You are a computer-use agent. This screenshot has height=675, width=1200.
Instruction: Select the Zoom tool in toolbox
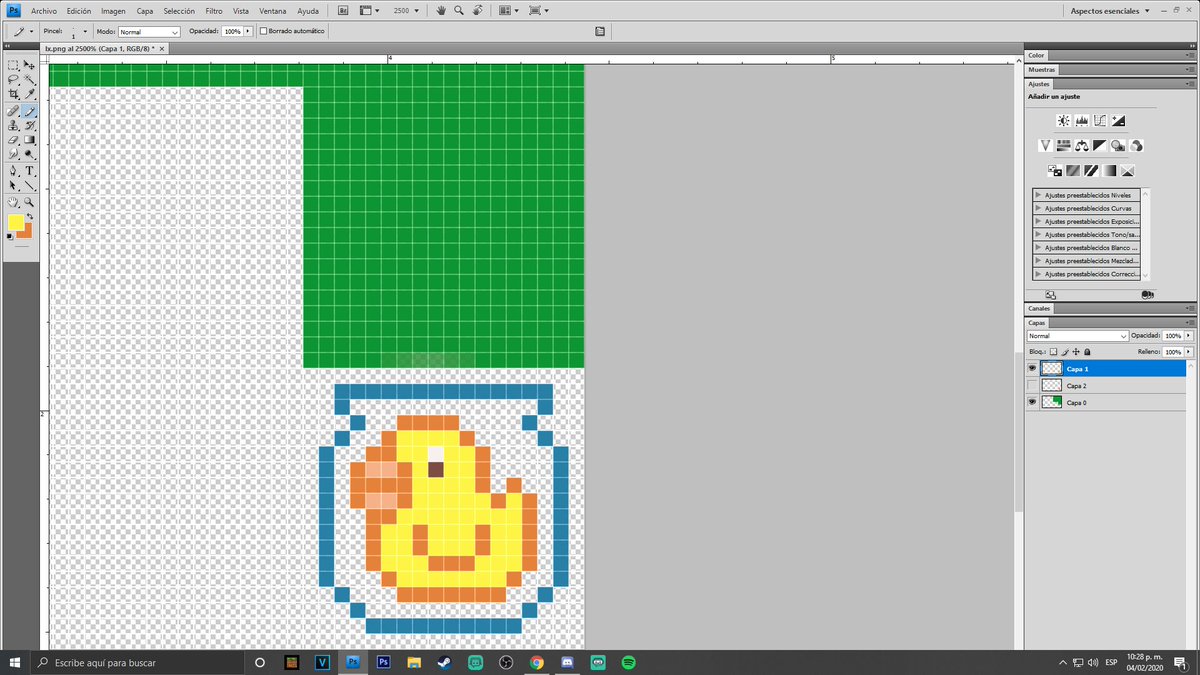point(29,202)
